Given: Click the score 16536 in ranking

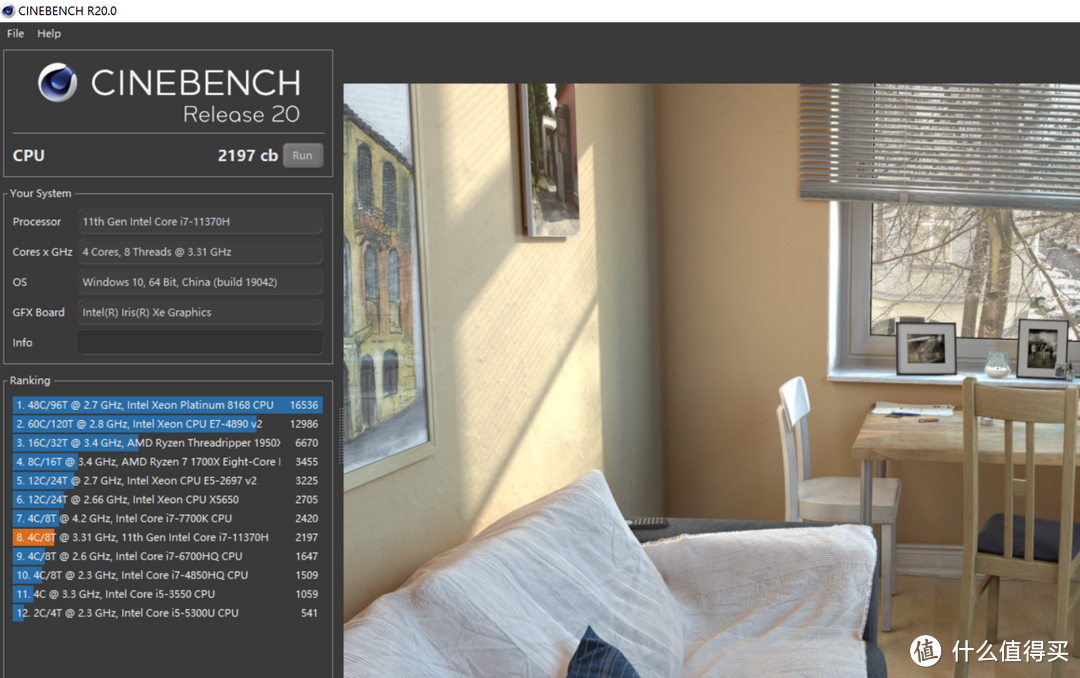Looking at the screenshot, I should pos(304,405).
